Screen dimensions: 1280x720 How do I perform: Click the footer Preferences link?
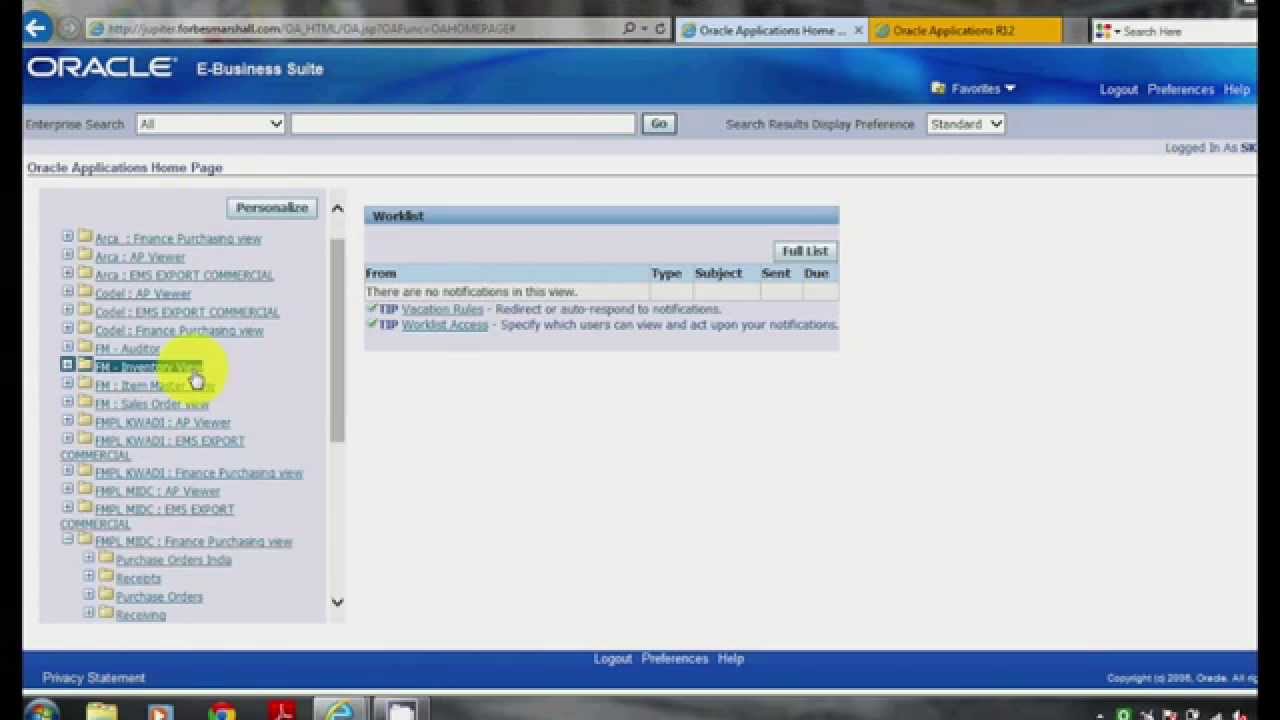click(675, 659)
